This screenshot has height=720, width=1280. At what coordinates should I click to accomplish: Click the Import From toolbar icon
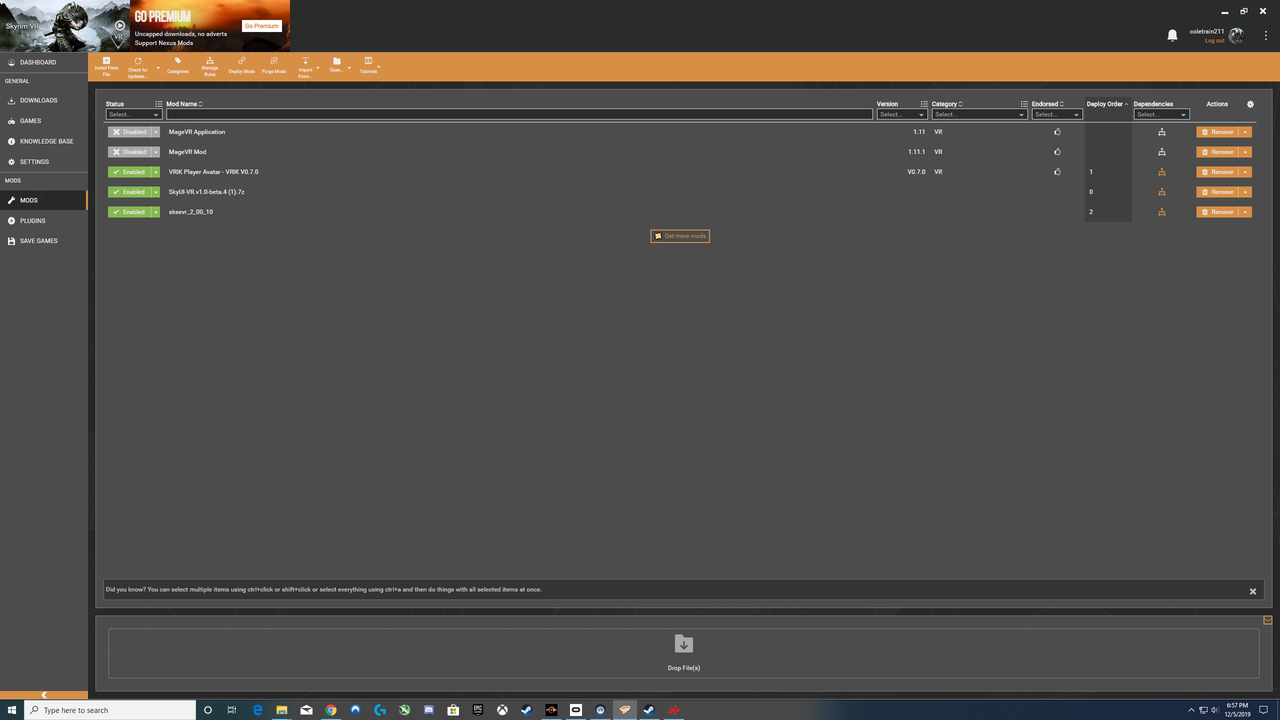tap(305, 66)
